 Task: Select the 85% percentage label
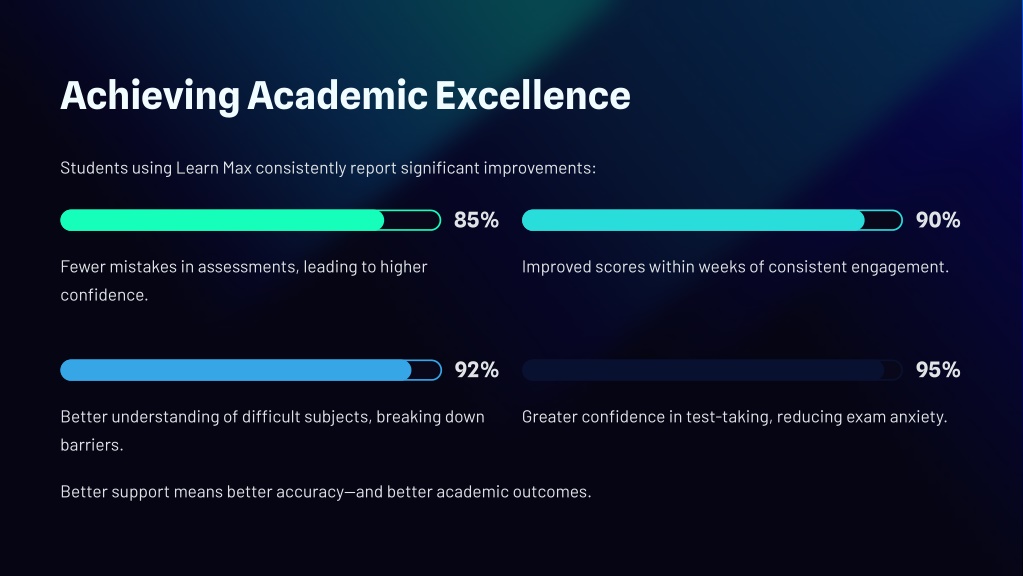click(x=476, y=220)
